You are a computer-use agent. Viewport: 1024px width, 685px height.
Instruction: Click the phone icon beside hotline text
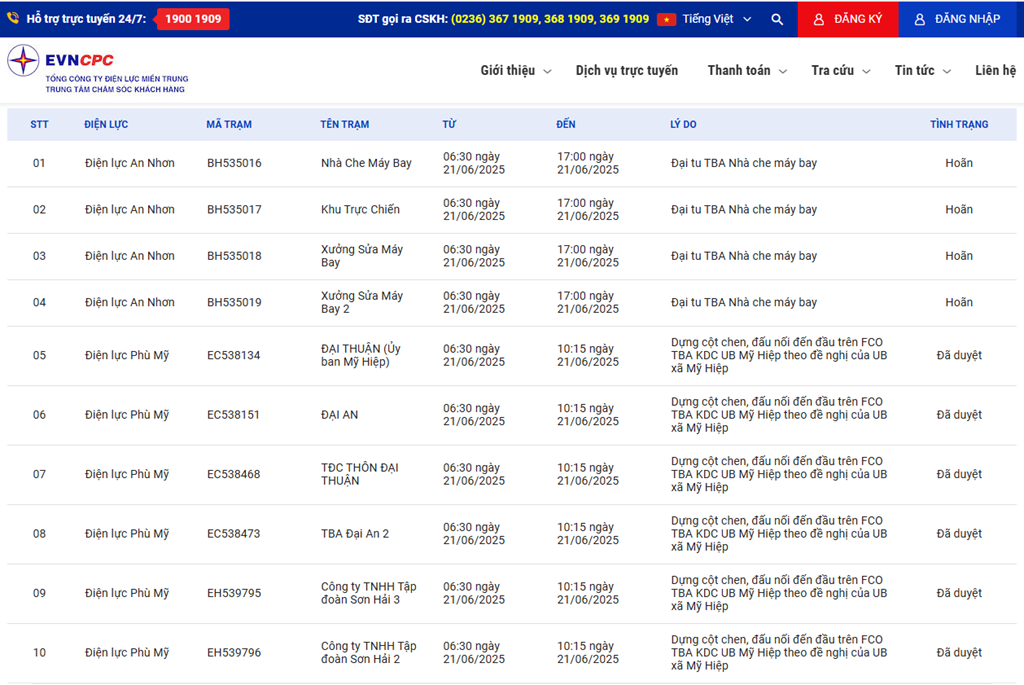(13, 18)
